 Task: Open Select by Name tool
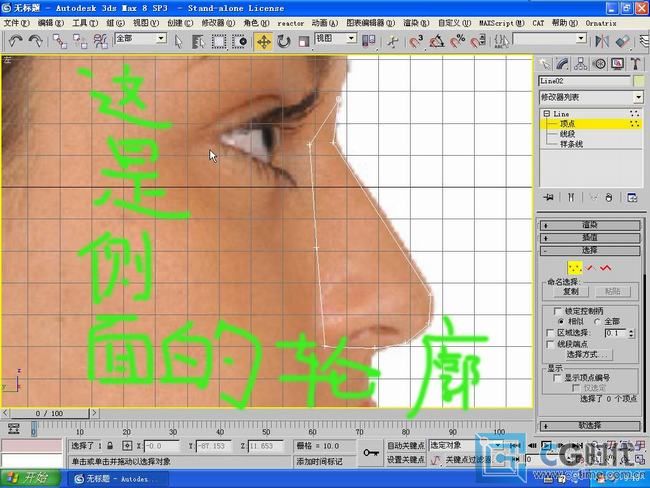click(199, 41)
